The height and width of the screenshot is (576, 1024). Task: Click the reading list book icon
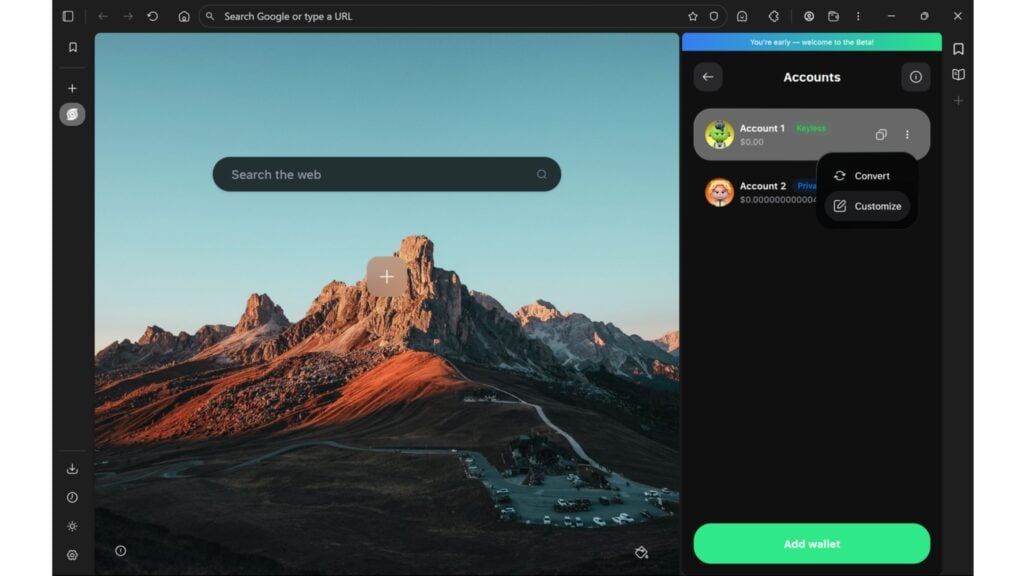pos(958,75)
